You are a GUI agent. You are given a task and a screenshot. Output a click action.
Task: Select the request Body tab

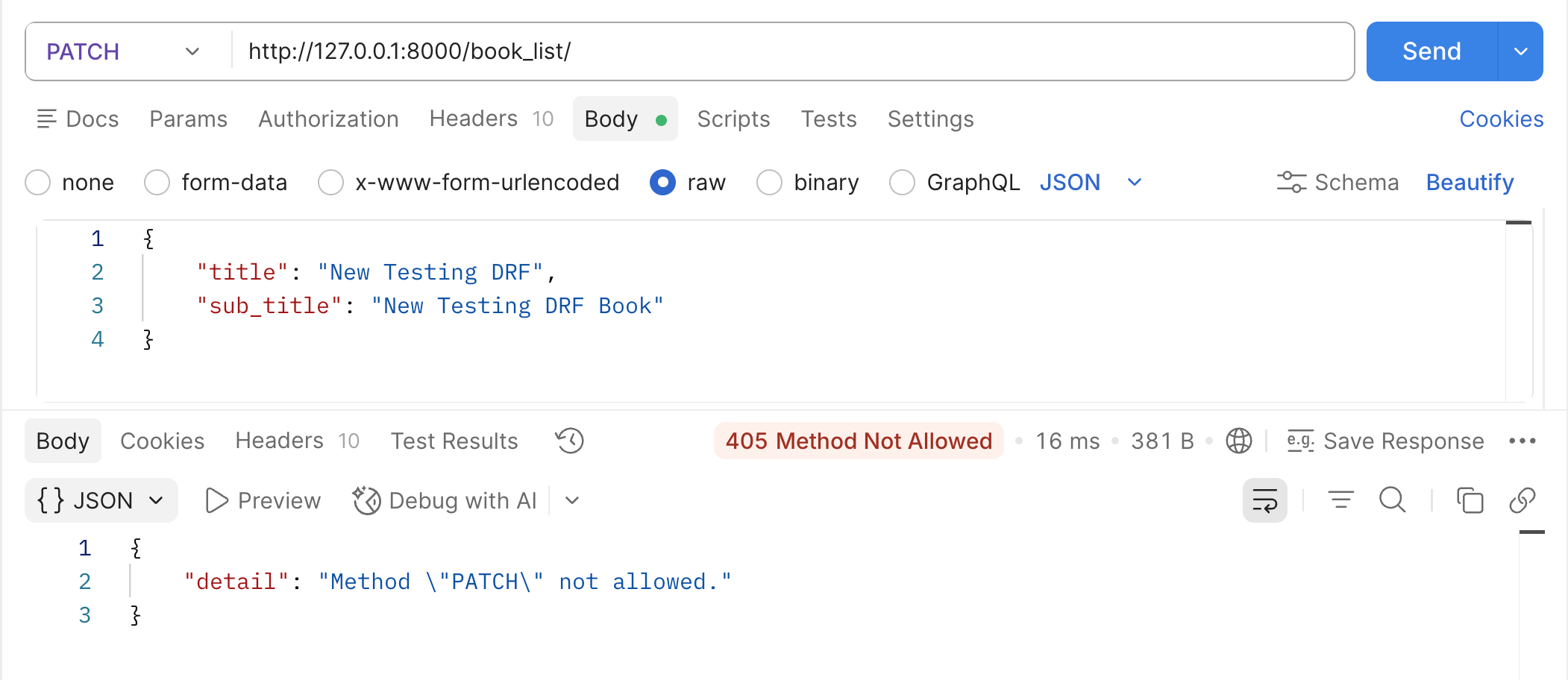[625, 119]
